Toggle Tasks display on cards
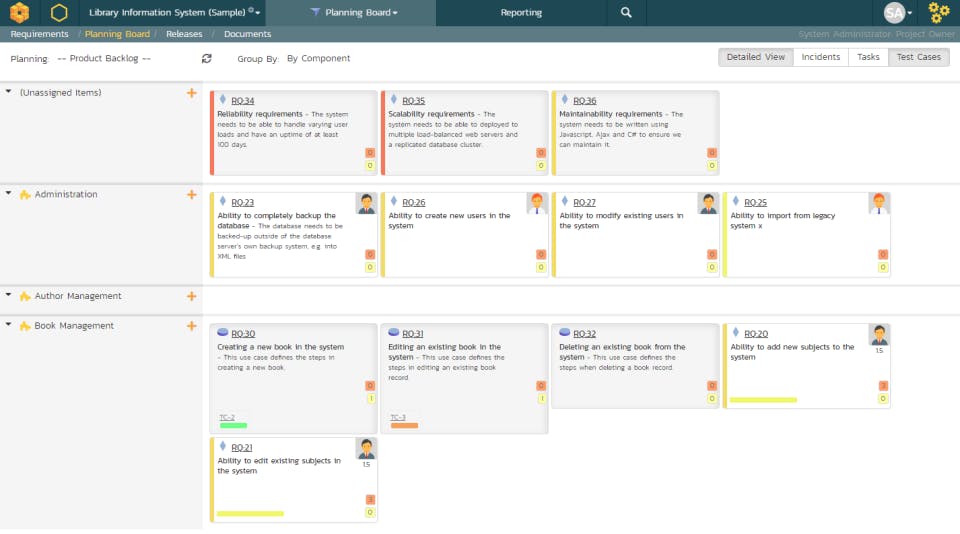This screenshot has width=960, height=534. 868,57
